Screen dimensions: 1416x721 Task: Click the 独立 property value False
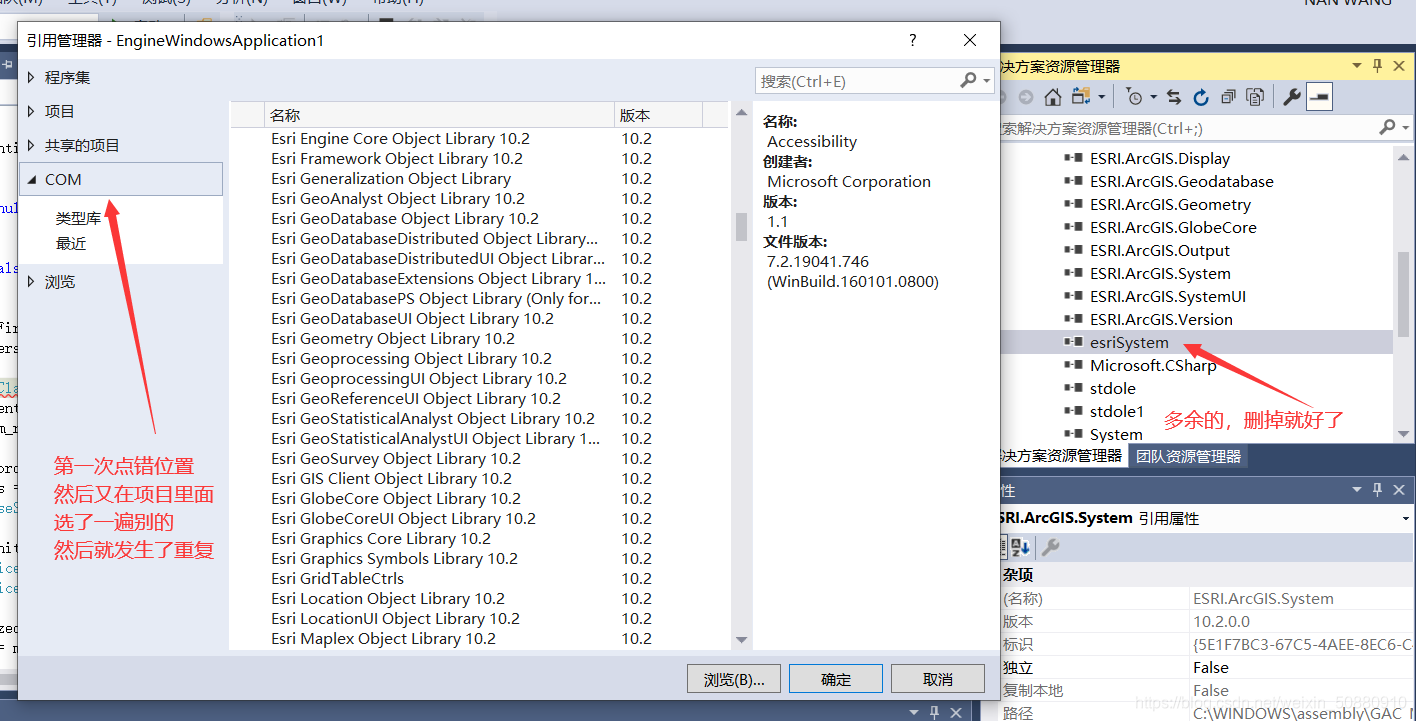click(x=1210, y=667)
